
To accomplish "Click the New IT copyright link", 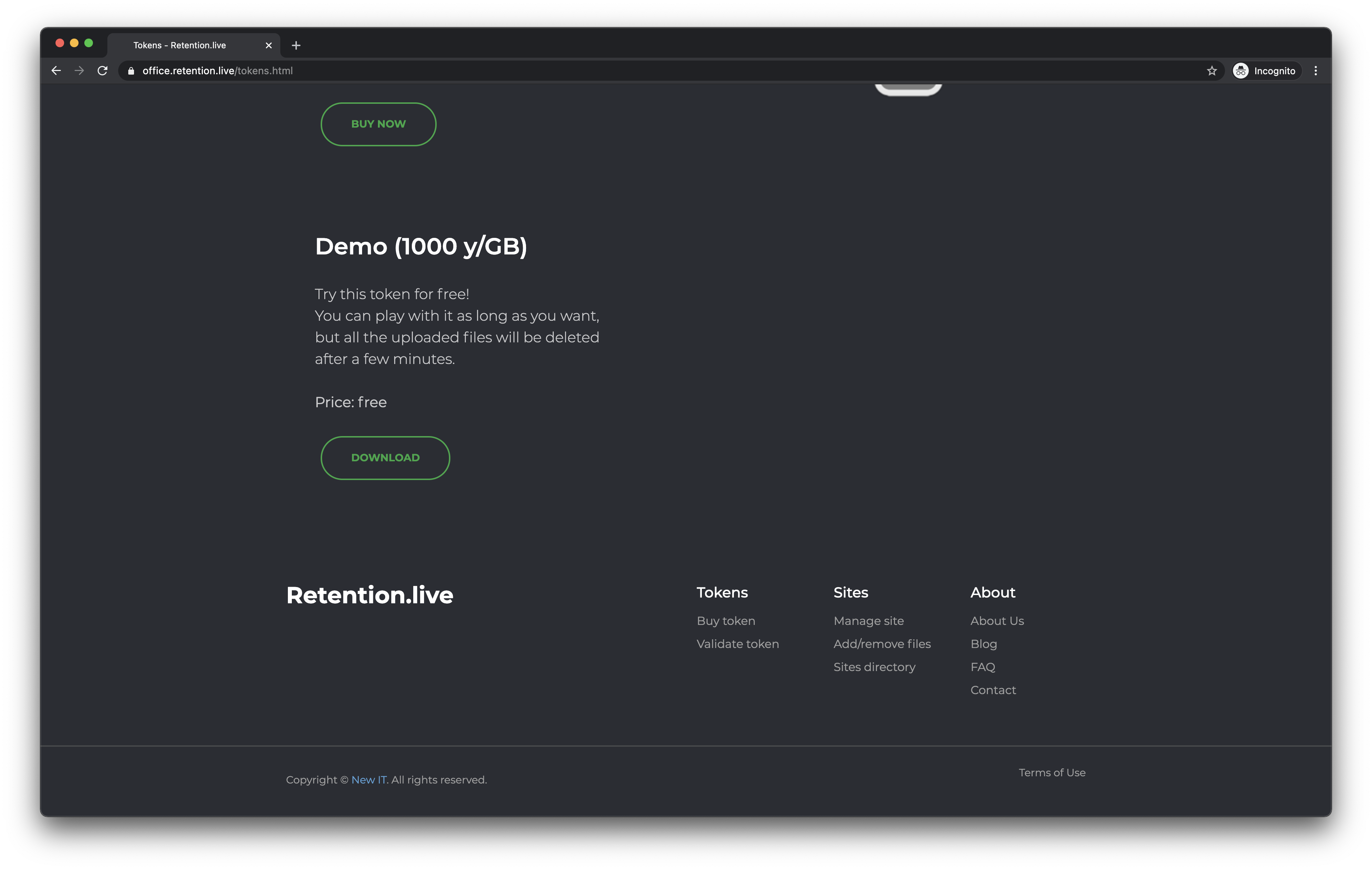I will (369, 779).
